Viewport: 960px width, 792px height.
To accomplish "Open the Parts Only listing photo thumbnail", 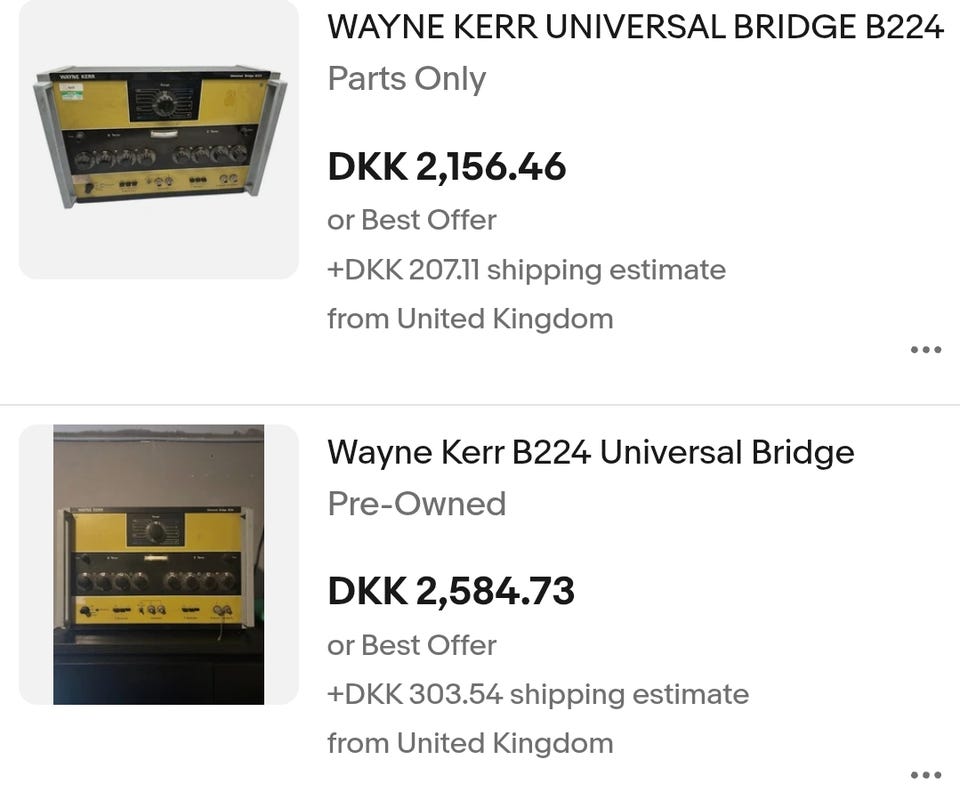I will 159,139.
